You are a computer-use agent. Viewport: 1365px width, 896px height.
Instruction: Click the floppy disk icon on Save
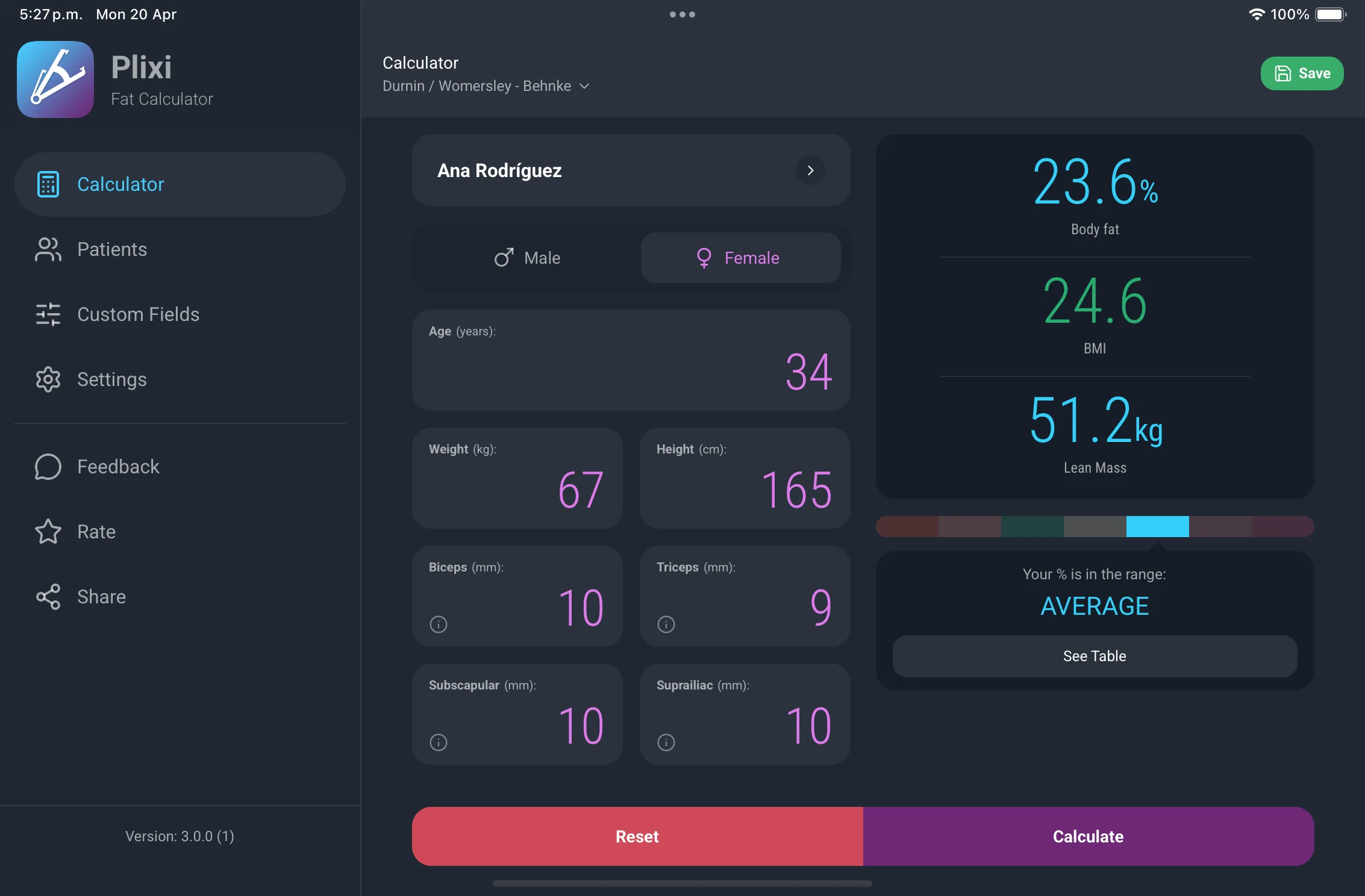click(x=1282, y=73)
